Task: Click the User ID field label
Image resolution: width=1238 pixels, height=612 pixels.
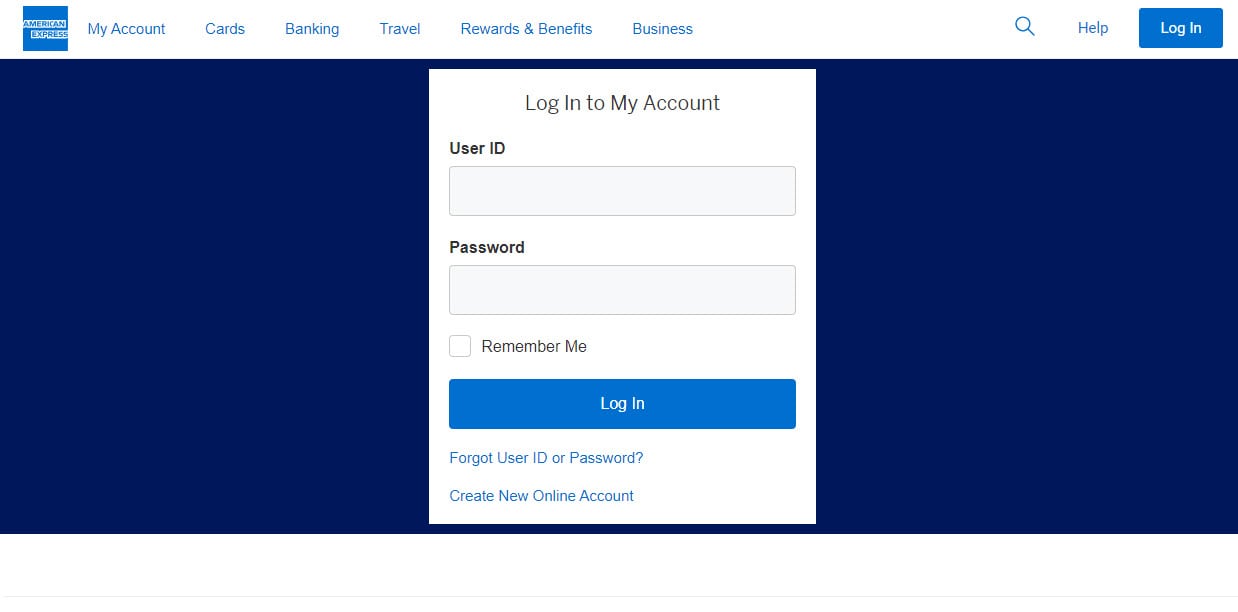Action: pyautogui.click(x=477, y=148)
